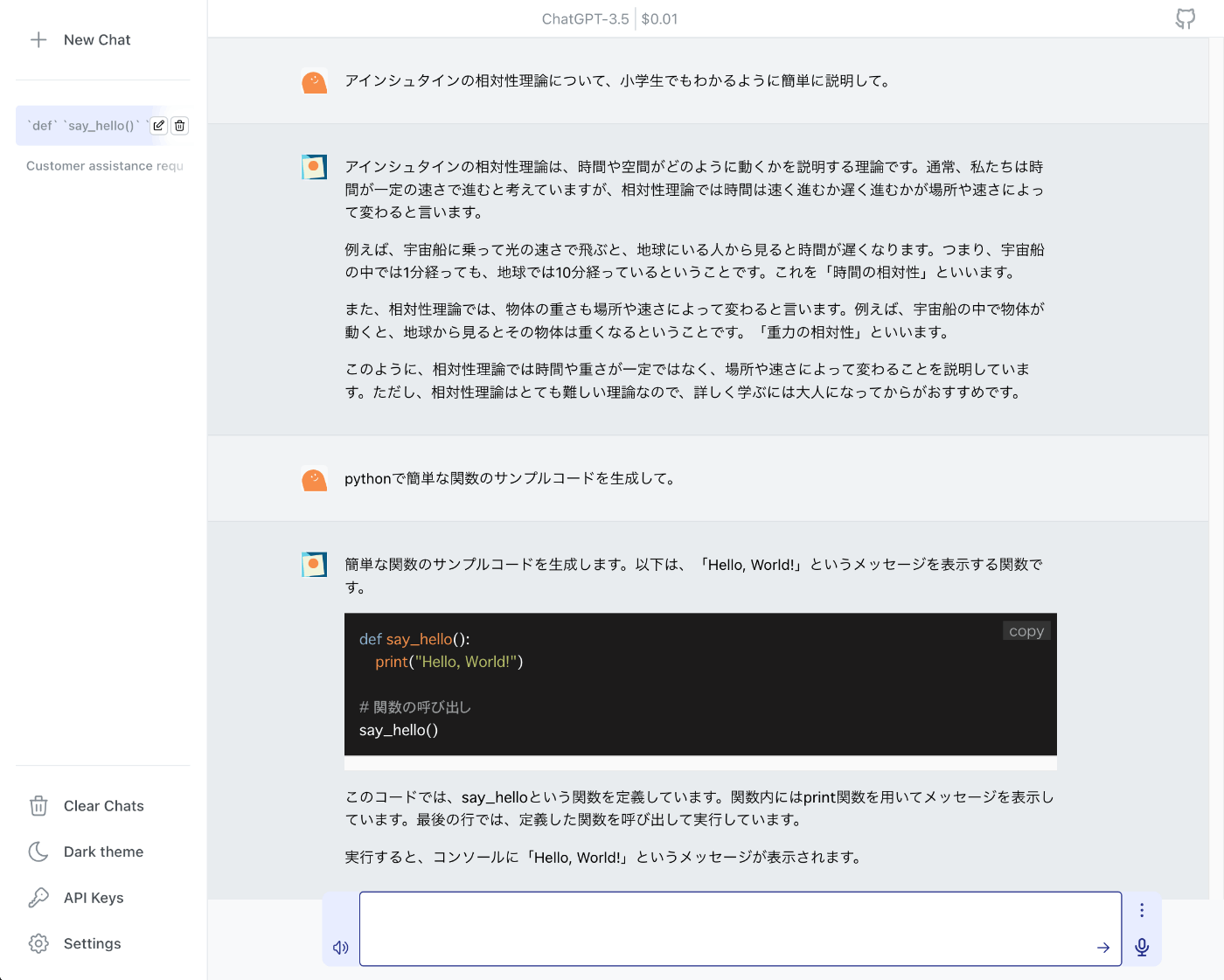1224x980 pixels.
Task: Open the GitHub repository icon
Action: (x=1185, y=18)
